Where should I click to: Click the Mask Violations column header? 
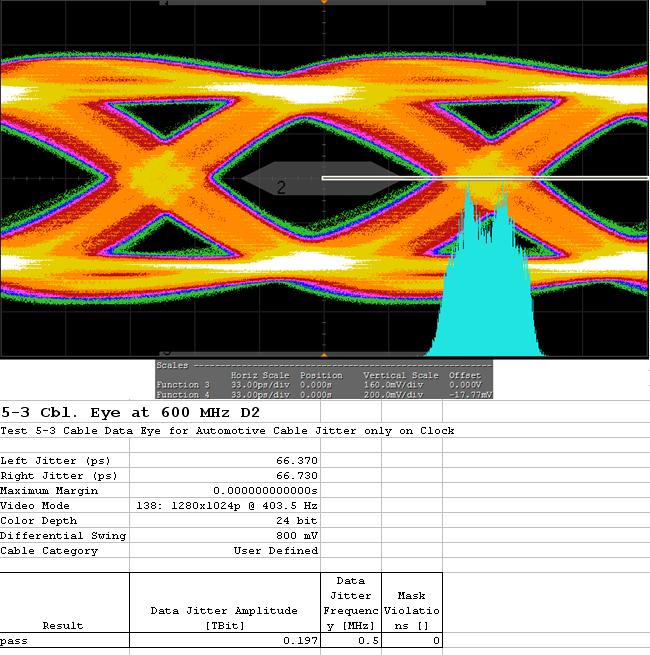tap(411, 603)
